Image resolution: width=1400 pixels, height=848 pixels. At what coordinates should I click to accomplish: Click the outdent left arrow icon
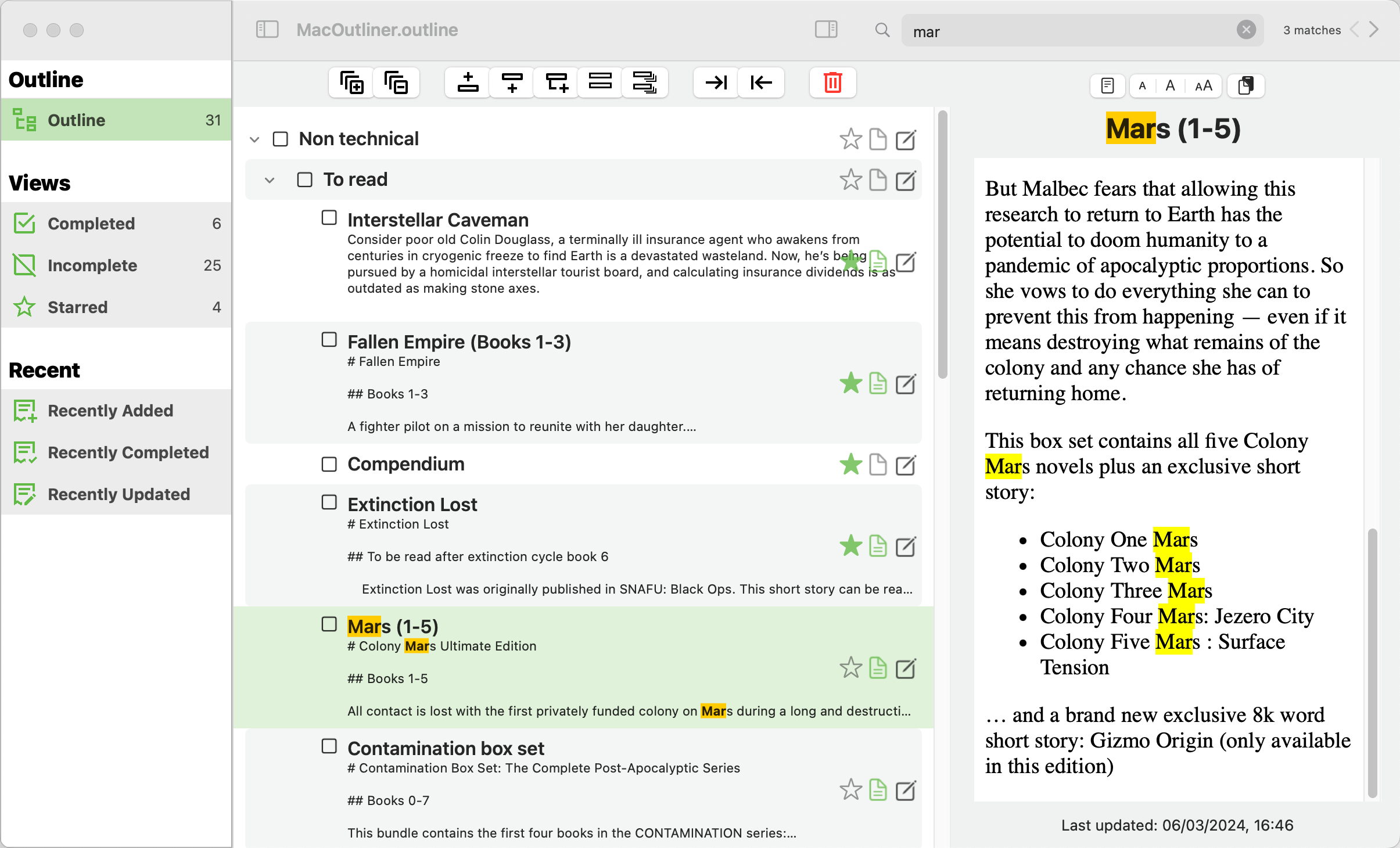(x=761, y=82)
